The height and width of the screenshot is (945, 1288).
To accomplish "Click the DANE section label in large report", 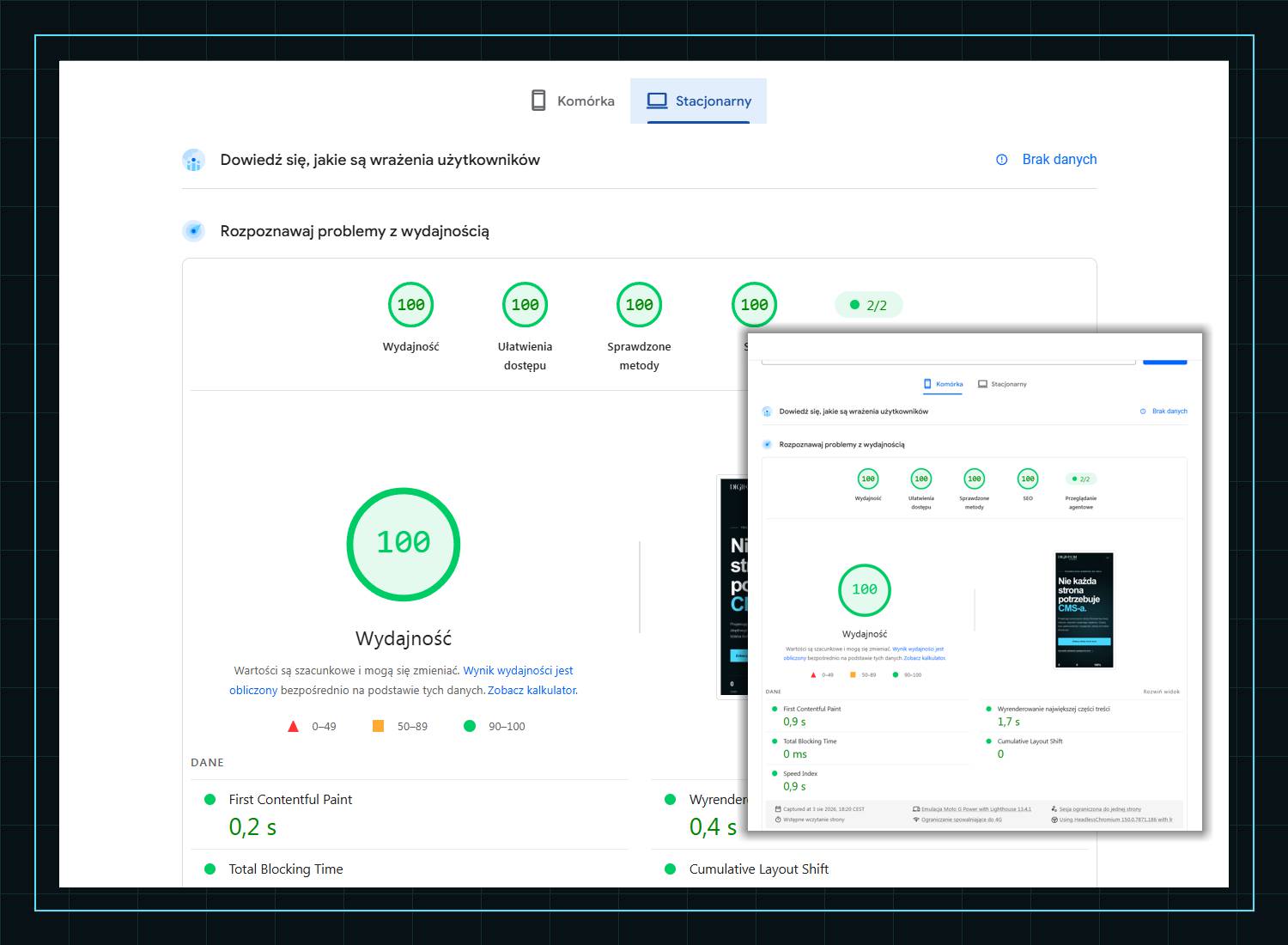I will (207, 762).
